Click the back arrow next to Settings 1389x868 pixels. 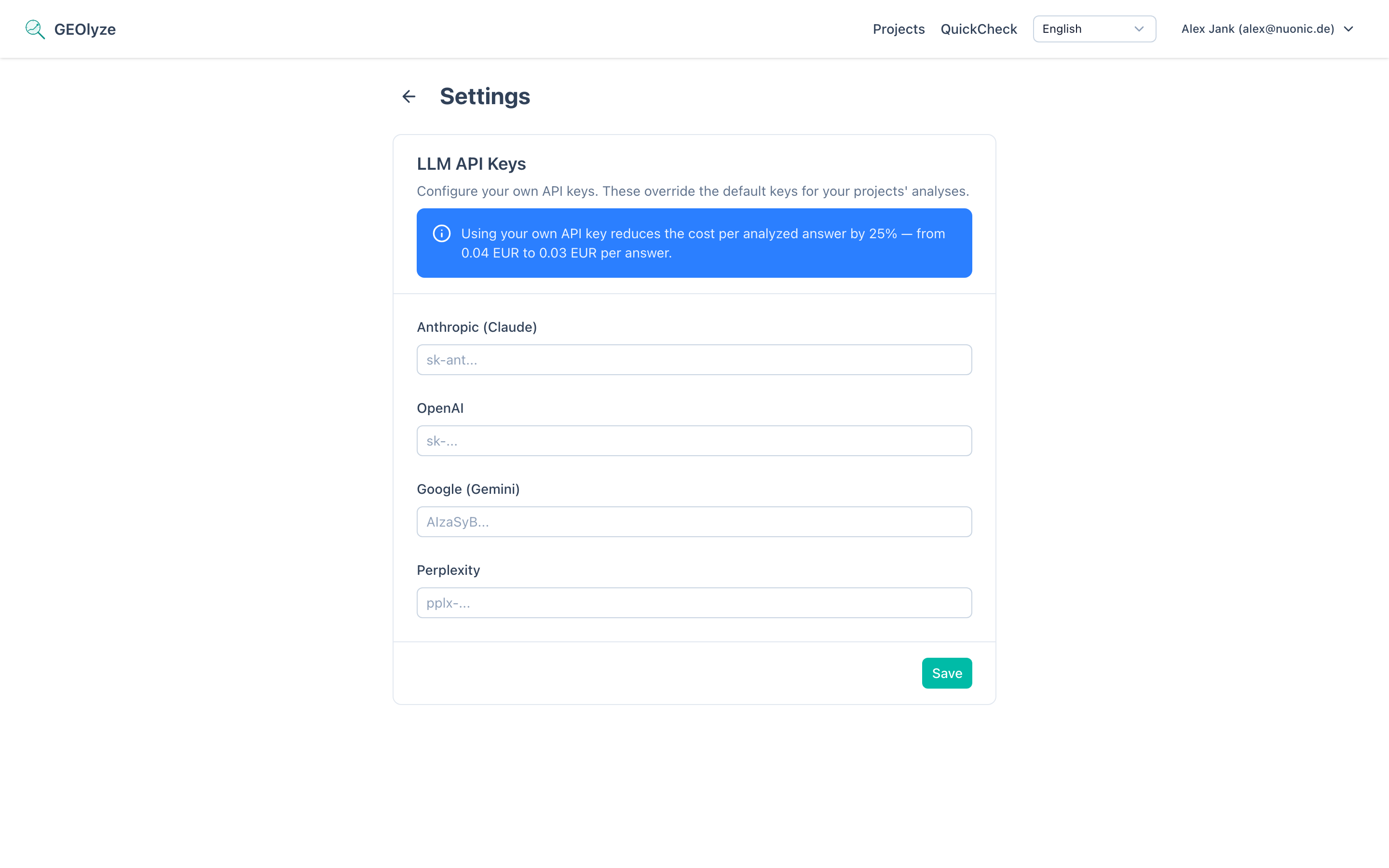tap(409, 96)
